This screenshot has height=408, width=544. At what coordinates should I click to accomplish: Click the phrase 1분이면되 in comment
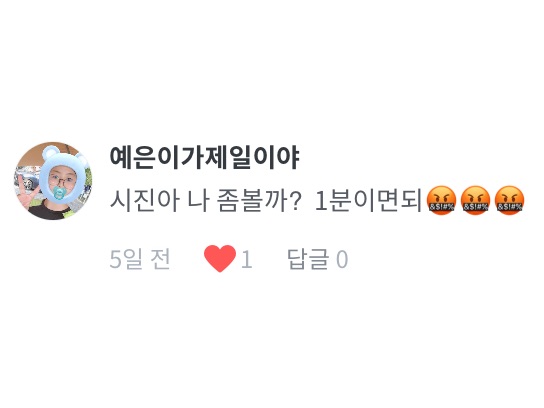point(368,201)
